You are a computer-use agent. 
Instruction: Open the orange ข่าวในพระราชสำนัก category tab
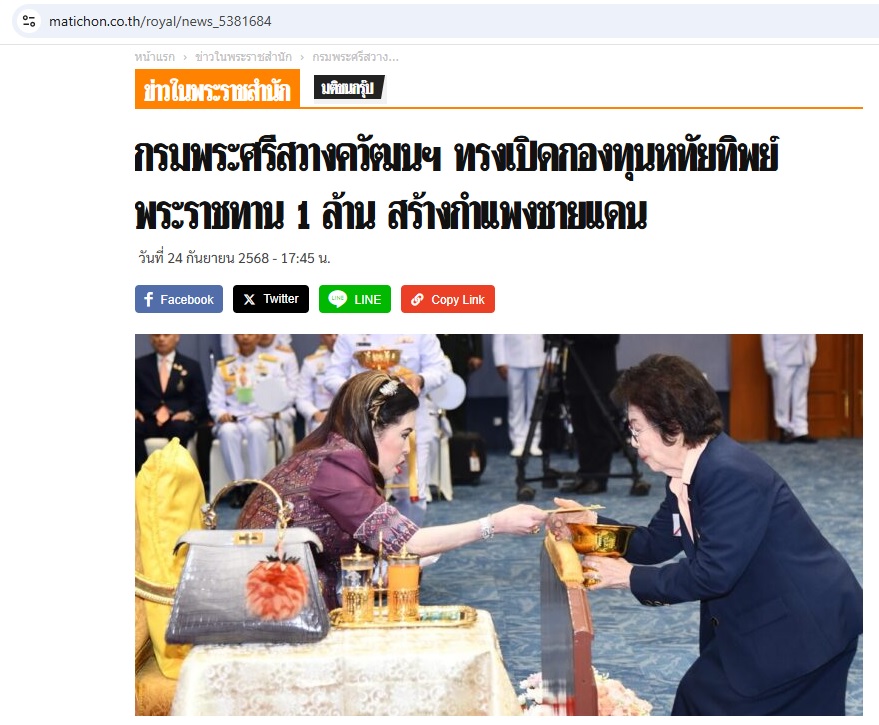218,89
